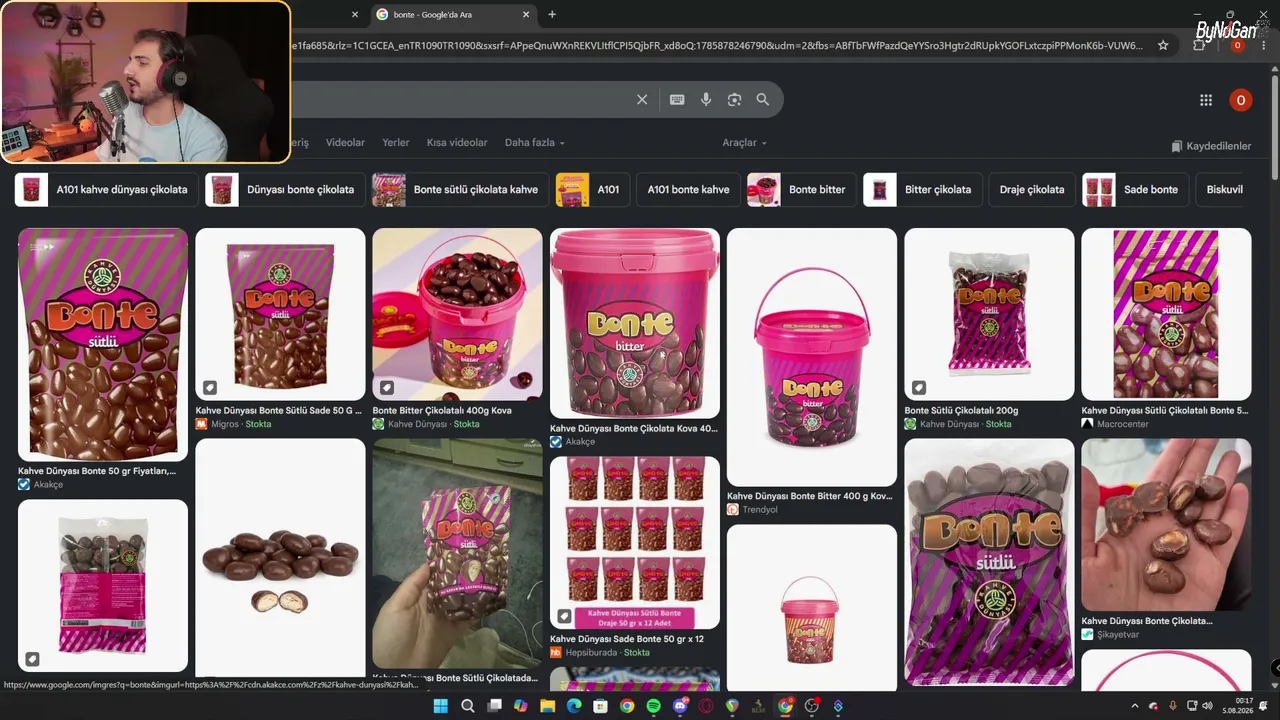1280x720 pixels.
Task: Bookmark this page with the star icon
Action: tap(1163, 45)
